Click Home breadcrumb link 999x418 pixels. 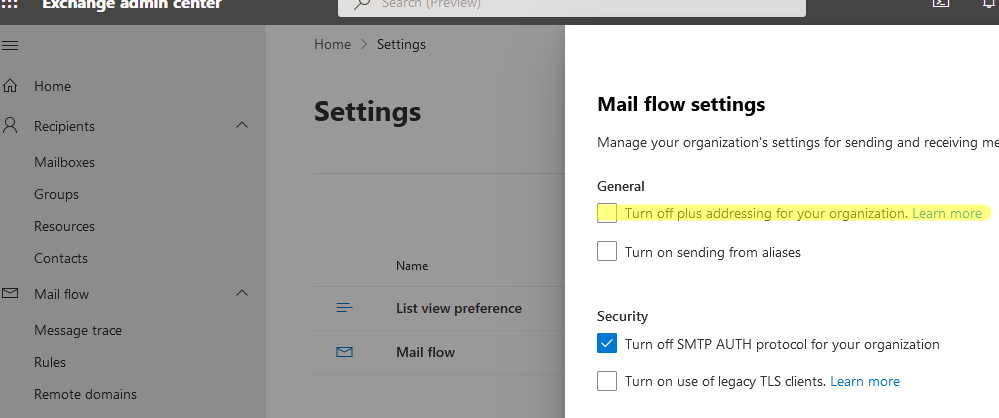(x=333, y=45)
